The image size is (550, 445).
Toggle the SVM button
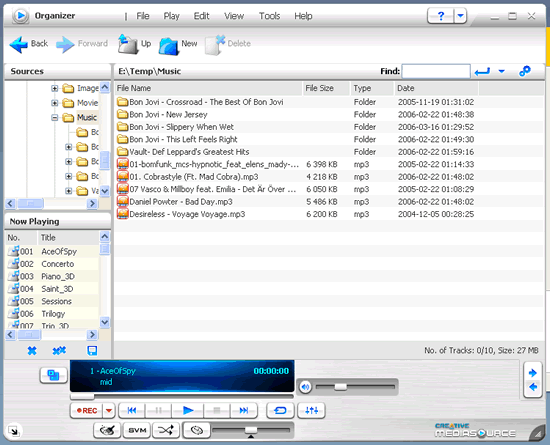(x=137, y=430)
